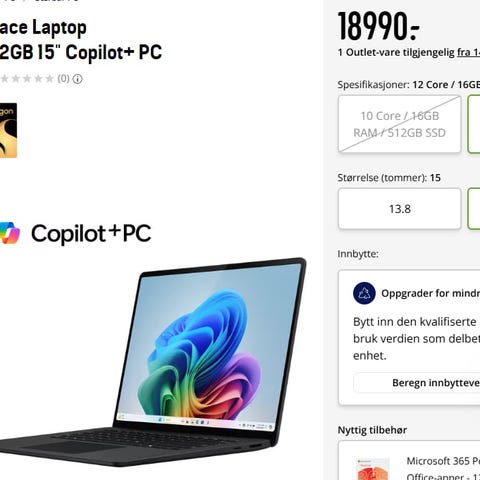This screenshot has width=480, height=480.
Task: Select the 10 Core / 16GB RAM / 512GB SSD option
Action: click(400, 124)
